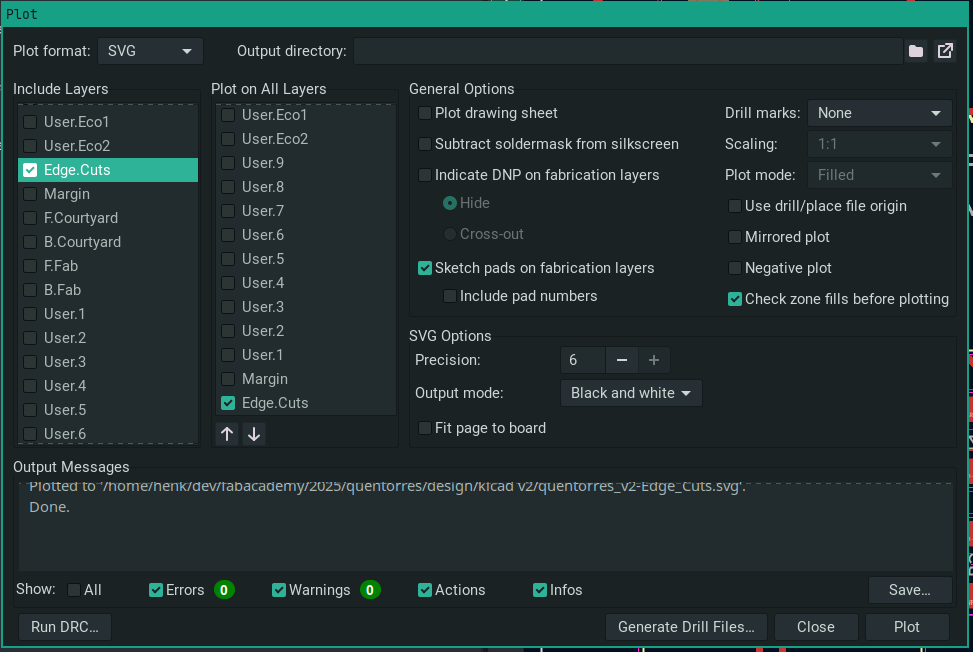Move selected layer down with arrow

pyautogui.click(x=254, y=434)
